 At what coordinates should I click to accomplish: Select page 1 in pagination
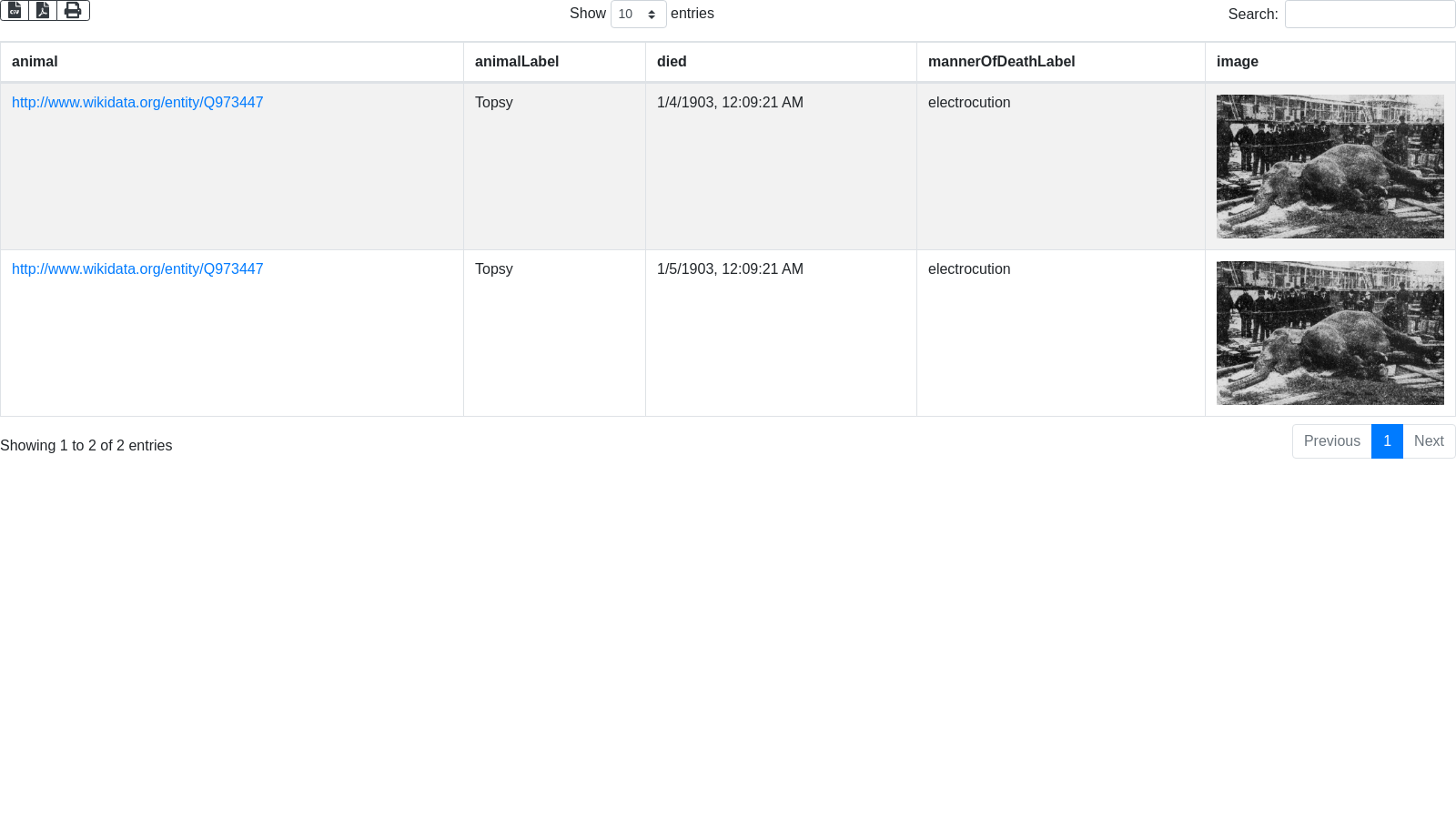coord(1387,441)
